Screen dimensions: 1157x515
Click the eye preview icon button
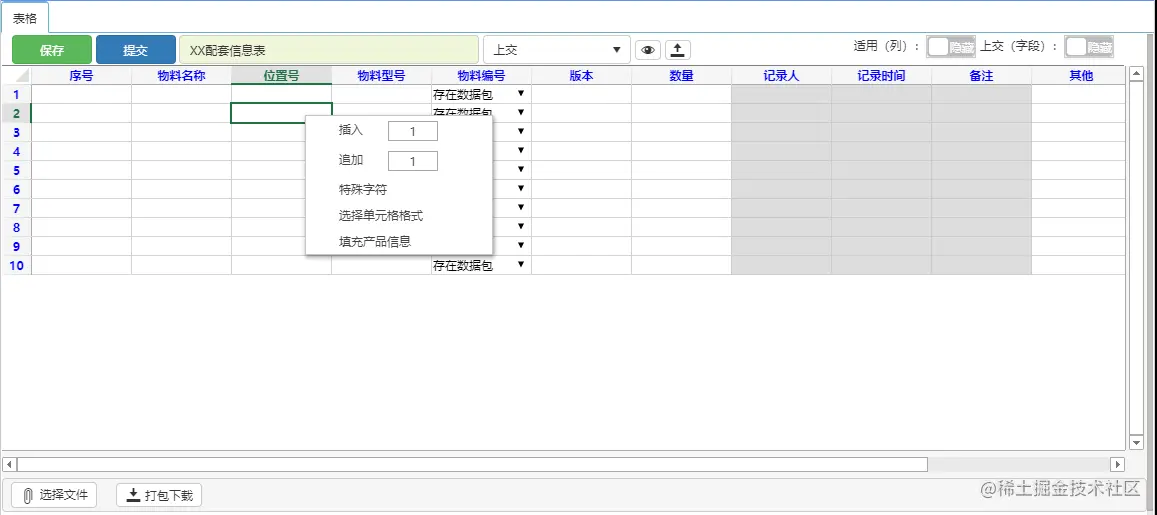point(648,50)
